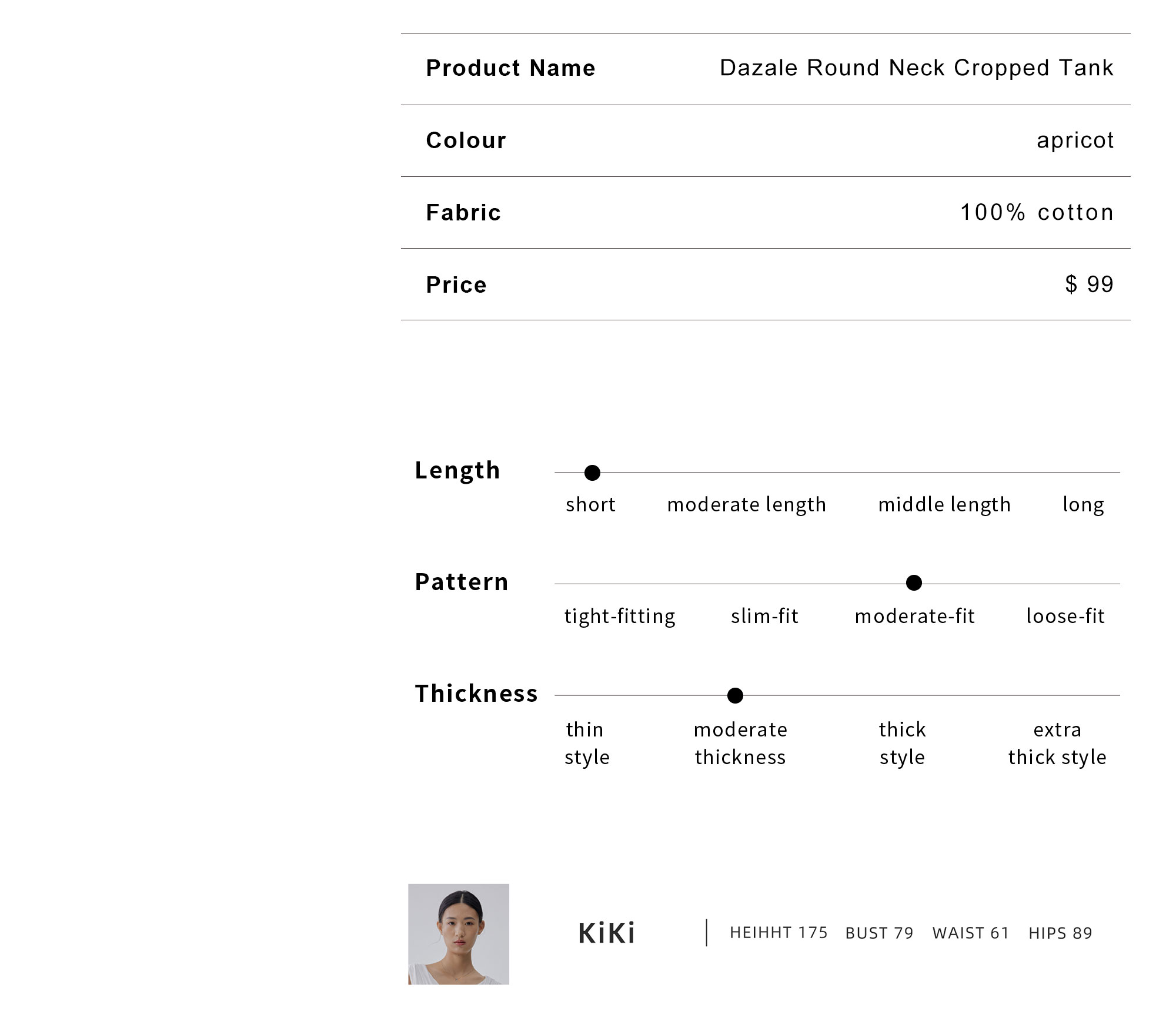This screenshot has width=1176, height=1018.
Task: Click the 'BUST 79' measurement text
Action: point(879,933)
